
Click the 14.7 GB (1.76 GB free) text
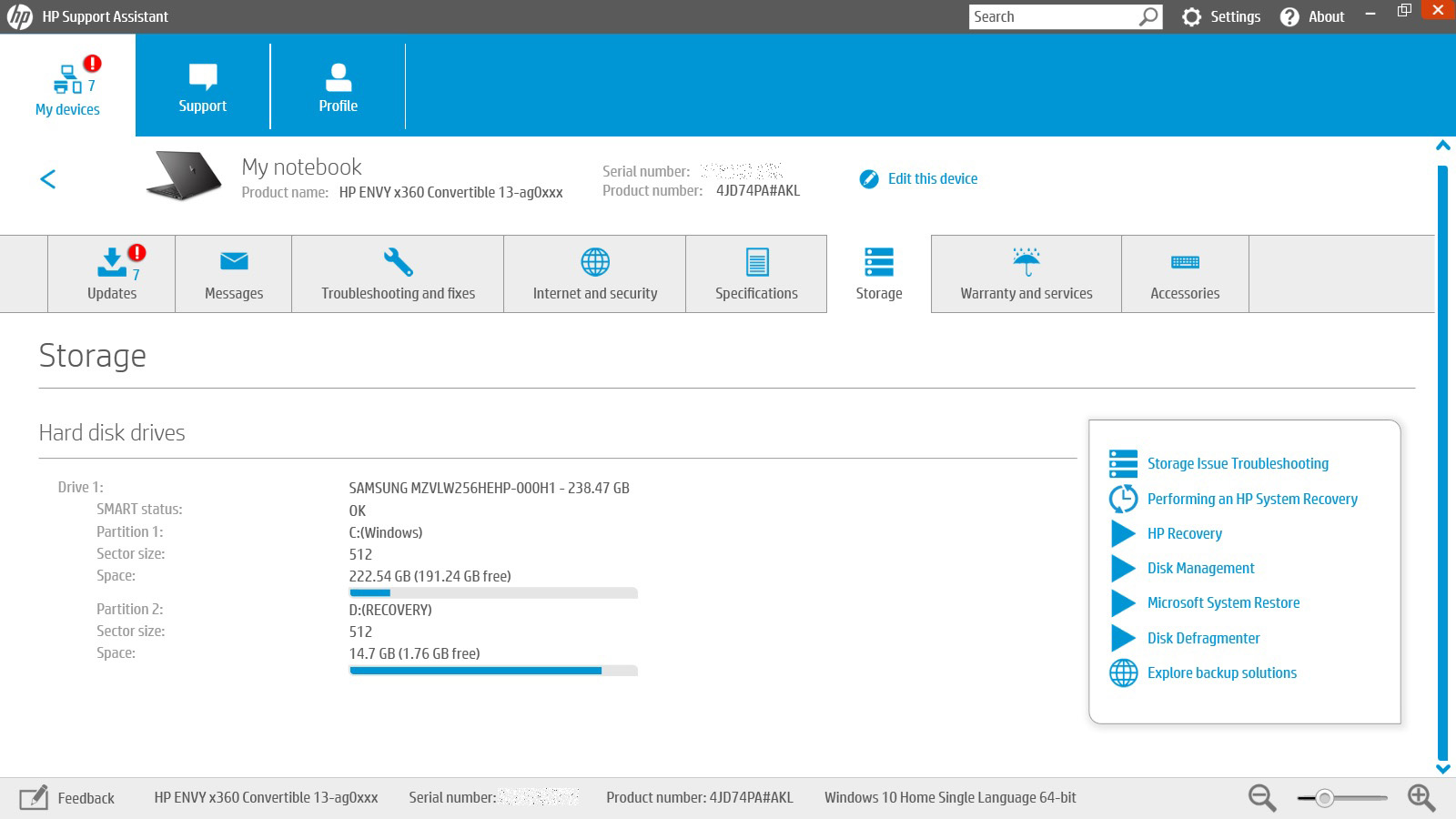pyautogui.click(x=414, y=653)
